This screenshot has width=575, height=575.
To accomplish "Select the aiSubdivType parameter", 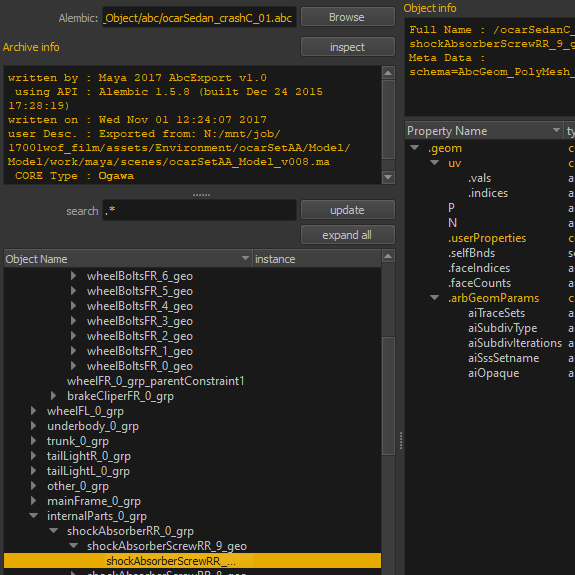I will [502, 328].
